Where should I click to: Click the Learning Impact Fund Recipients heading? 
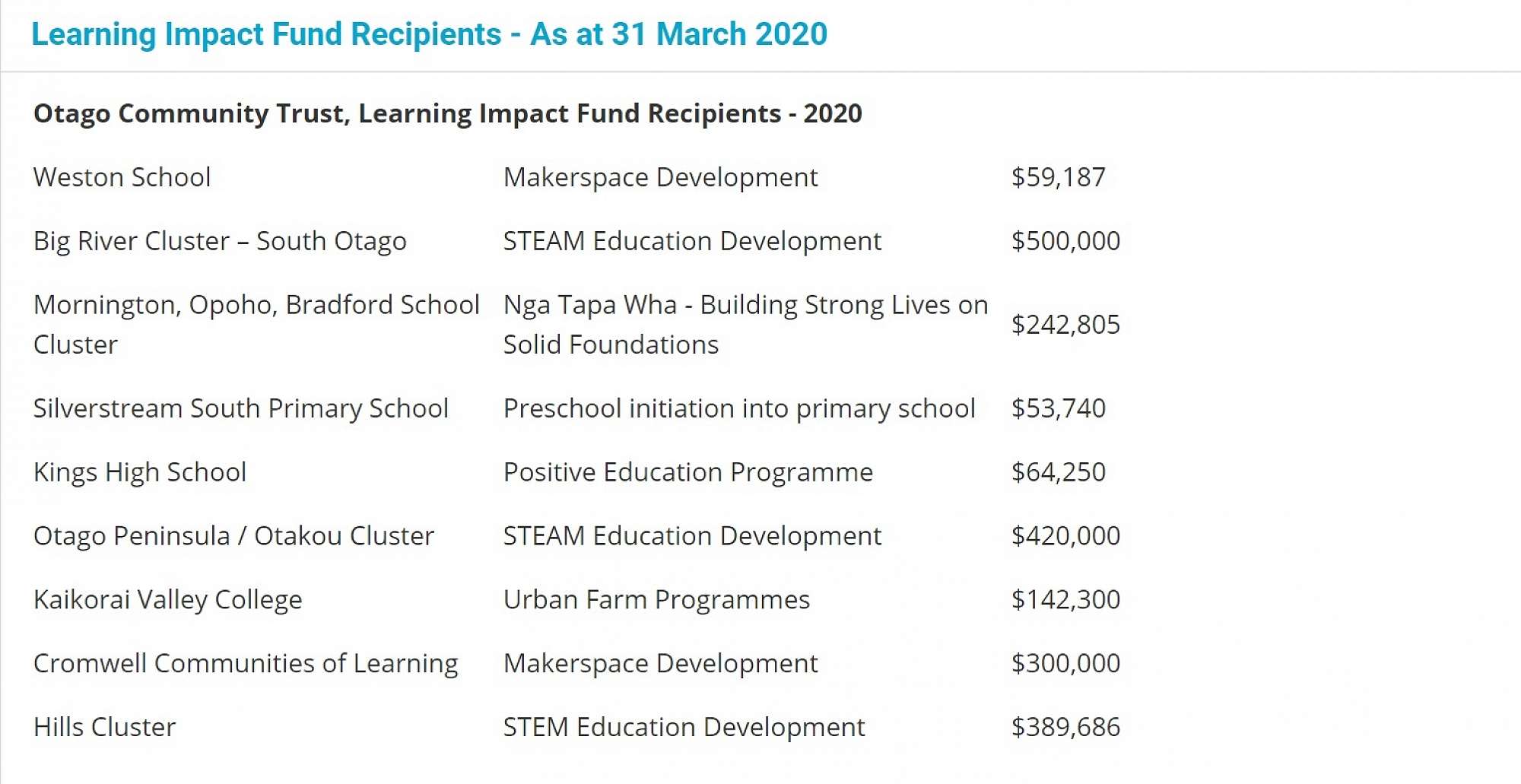click(x=429, y=34)
